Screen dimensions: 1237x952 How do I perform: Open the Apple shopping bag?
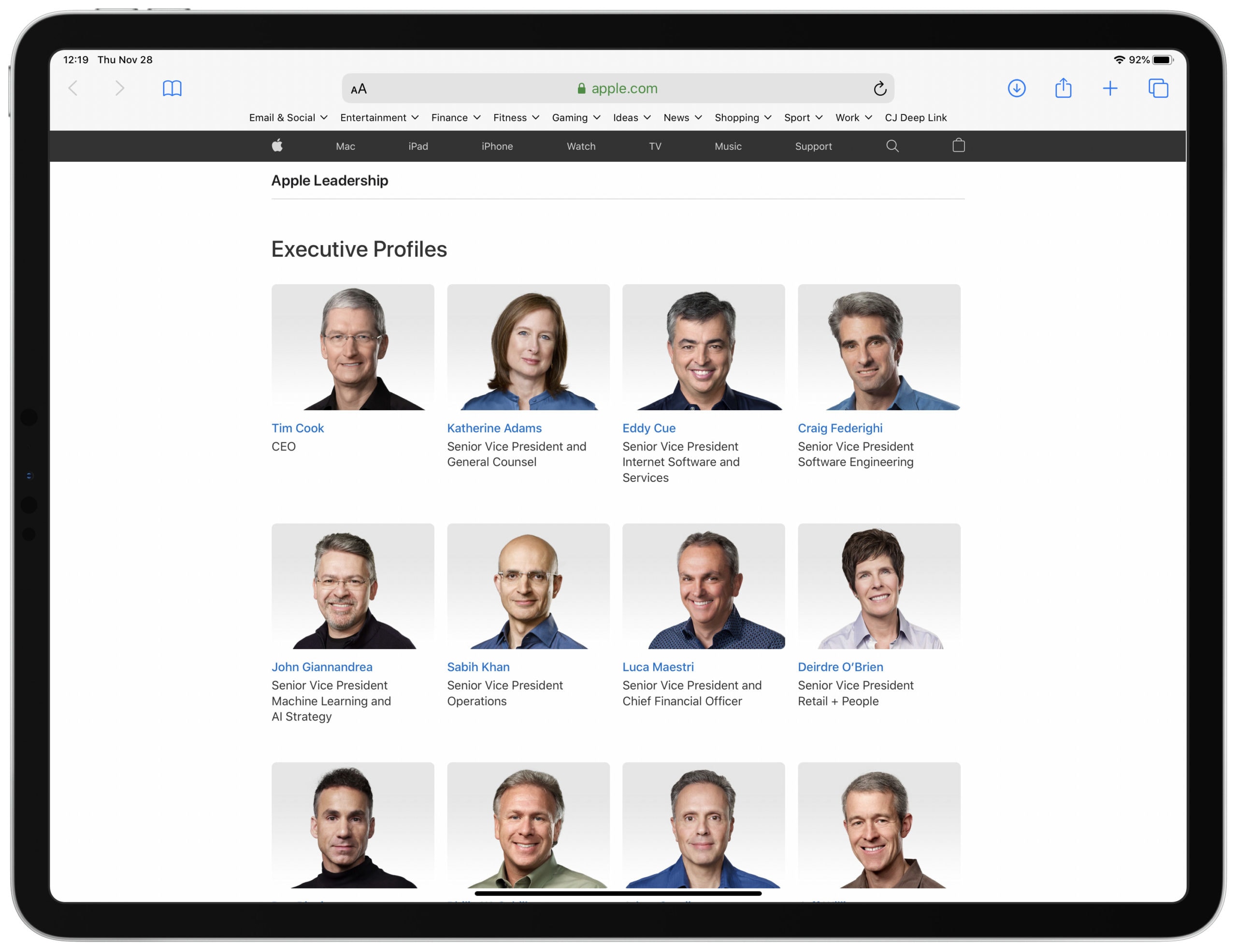958,146
